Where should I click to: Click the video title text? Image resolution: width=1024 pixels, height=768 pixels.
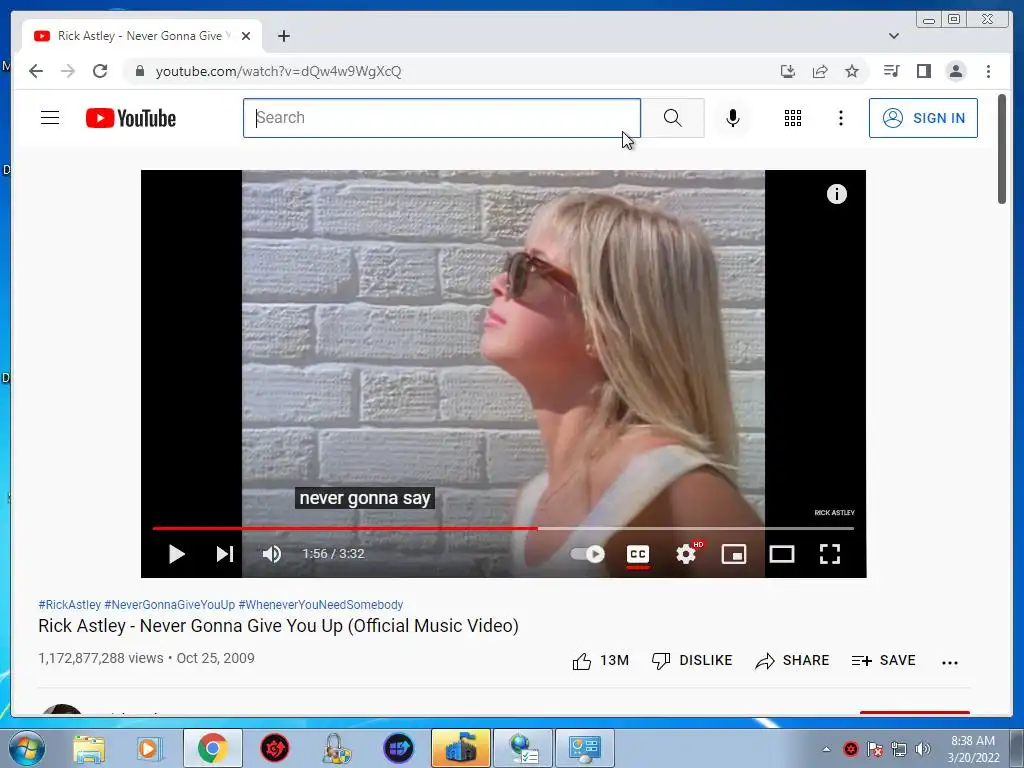tap(278, 626)
